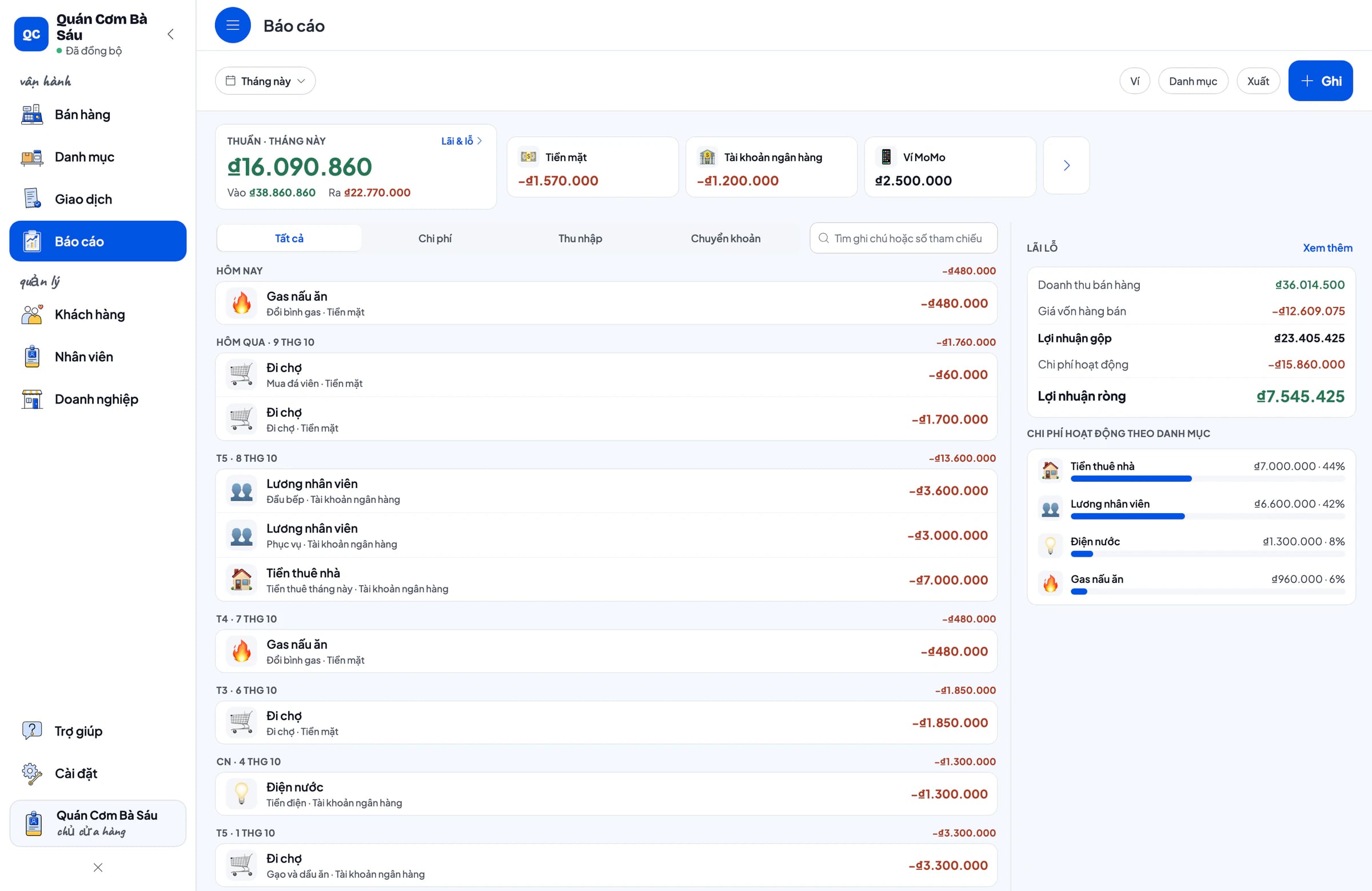This screenshot has width=1372, height=891.
Task: Open Xem thêm link in Lãi lỗ
Action: [x=1327, y=248]
